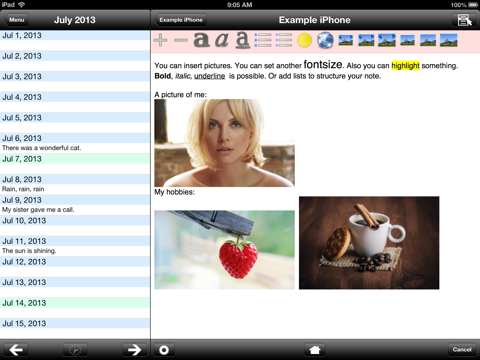Tap the plus icon to increase font size
This screenshot has width=480, height=360.
(x=160, y=40)
